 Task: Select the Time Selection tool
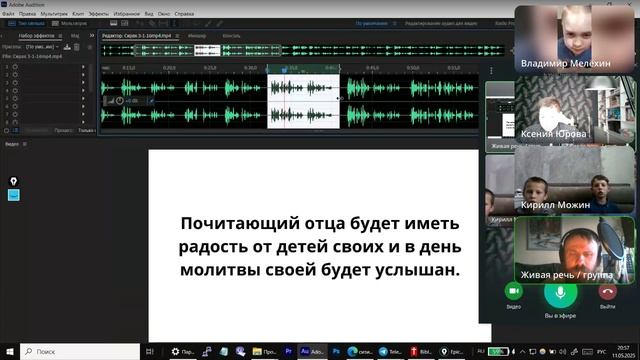coord(174,24)
